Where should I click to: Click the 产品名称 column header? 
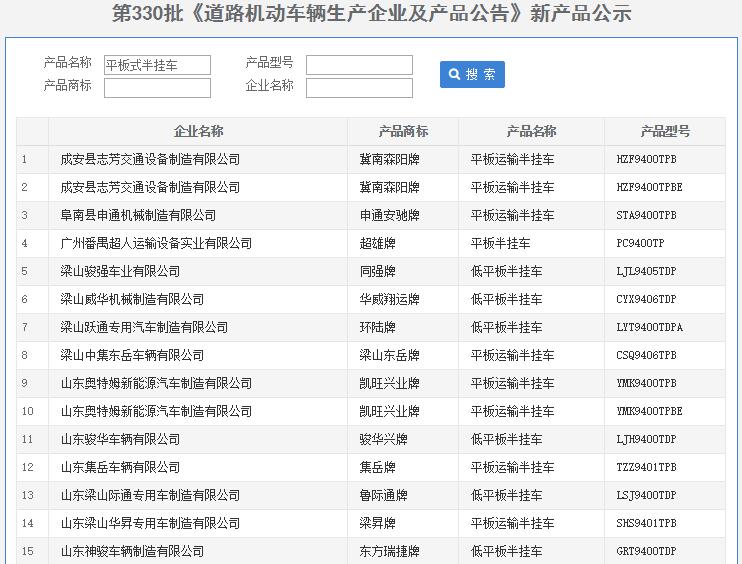point(531,132)
